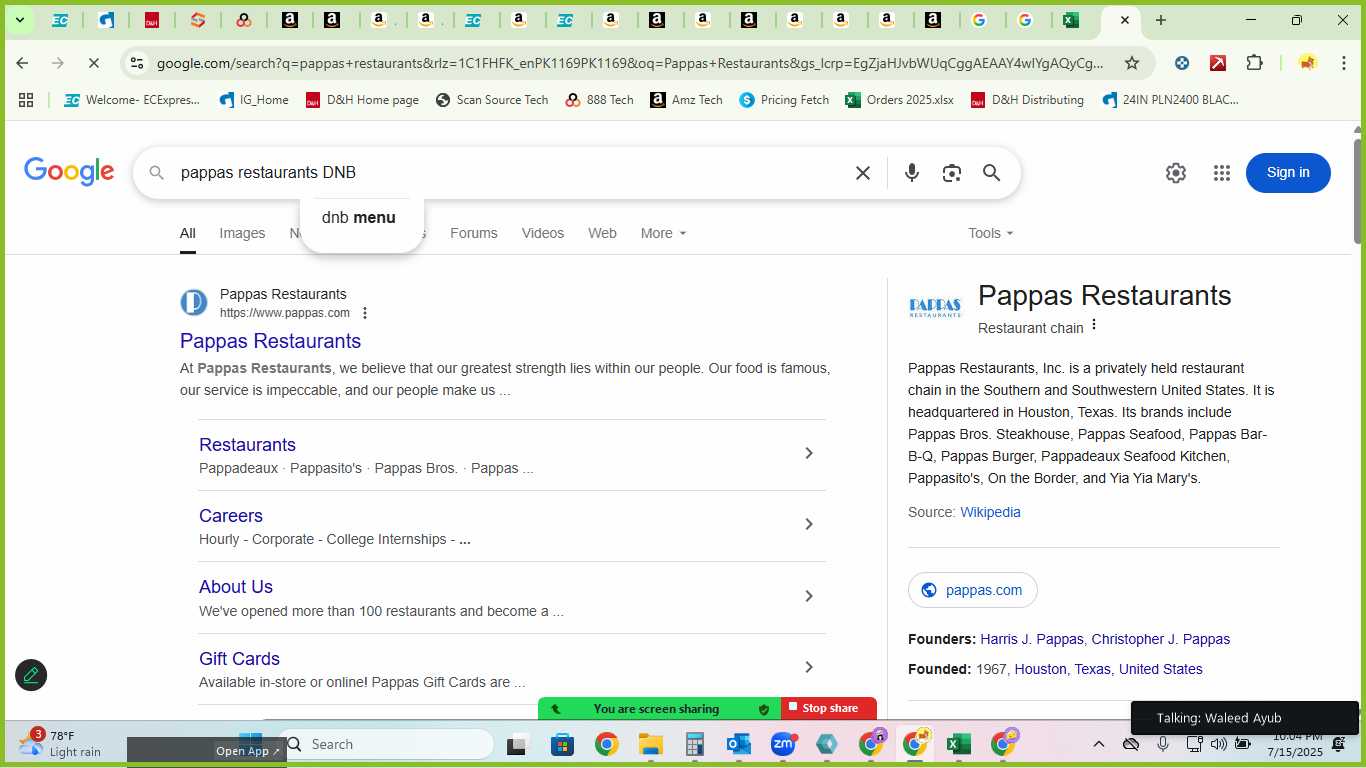This screenshot has height=768, width=1366.
Task: Click the Windows taskbar Search box
Action: click(386, 744)
